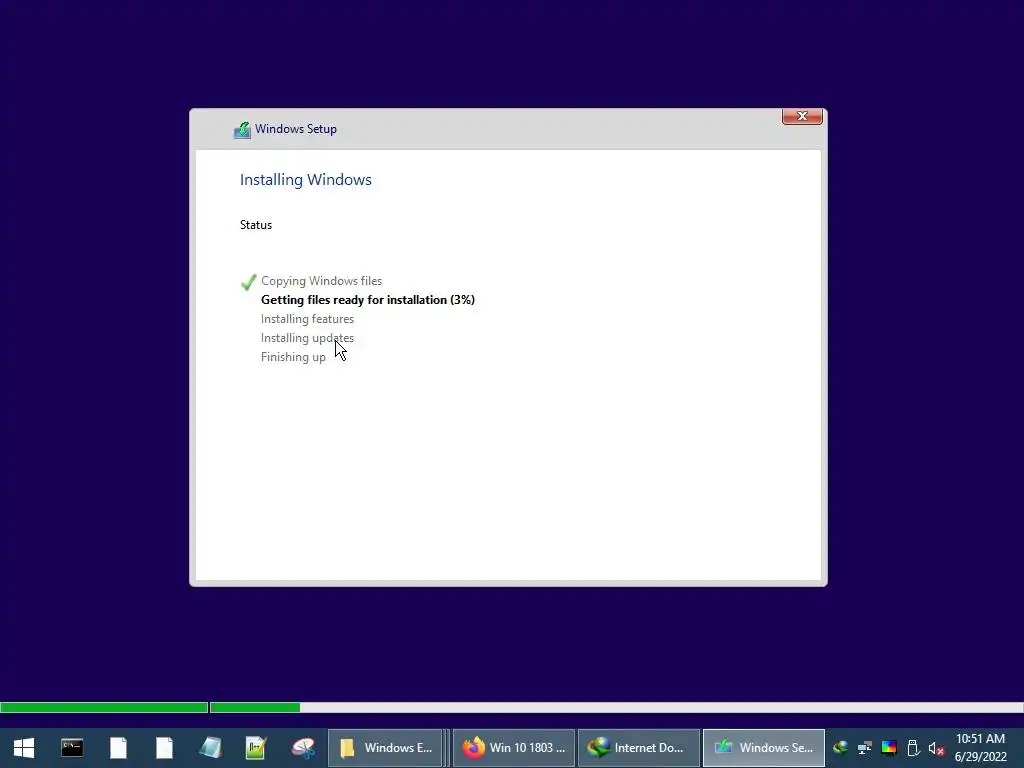Click the second partially filled progress segment
Viewport: 1024px width, 768px height.
tap(255, 707)
